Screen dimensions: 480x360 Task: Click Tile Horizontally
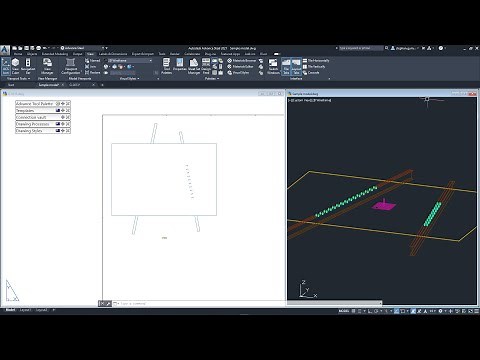(316, 60)
